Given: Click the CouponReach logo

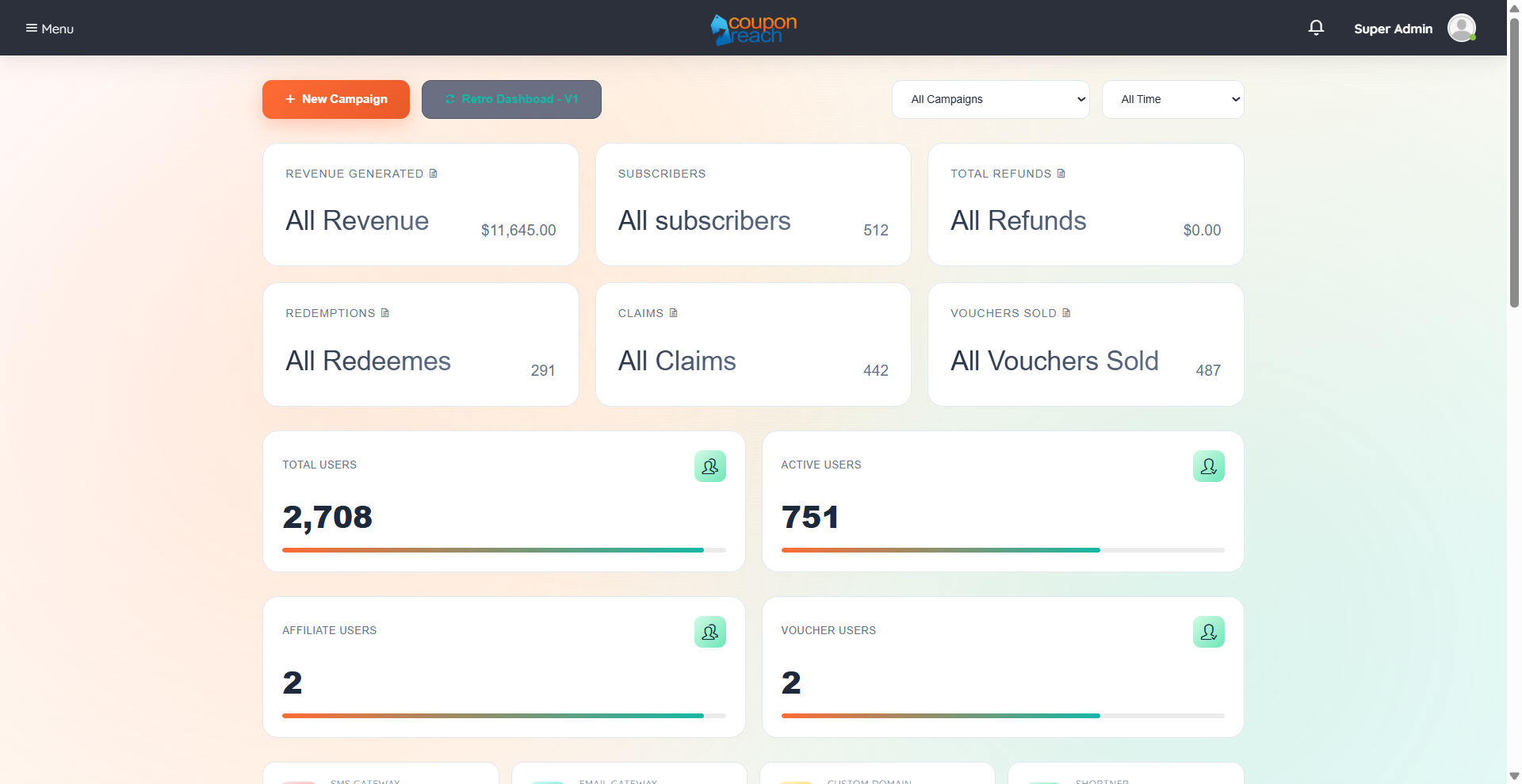Looking at the screenshot, I should tap(753, 29).
